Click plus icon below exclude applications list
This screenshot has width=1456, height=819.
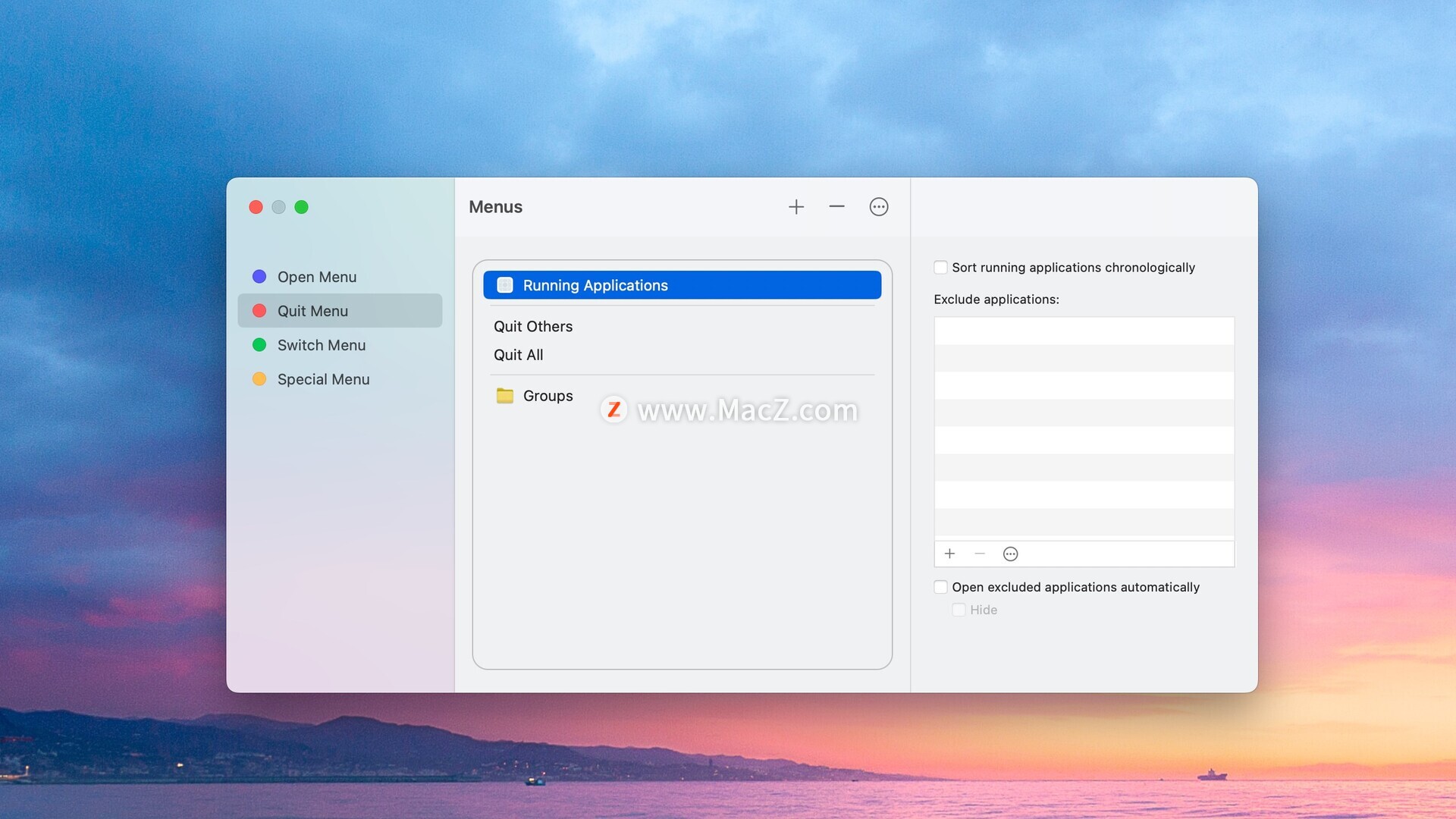[949, 554]
